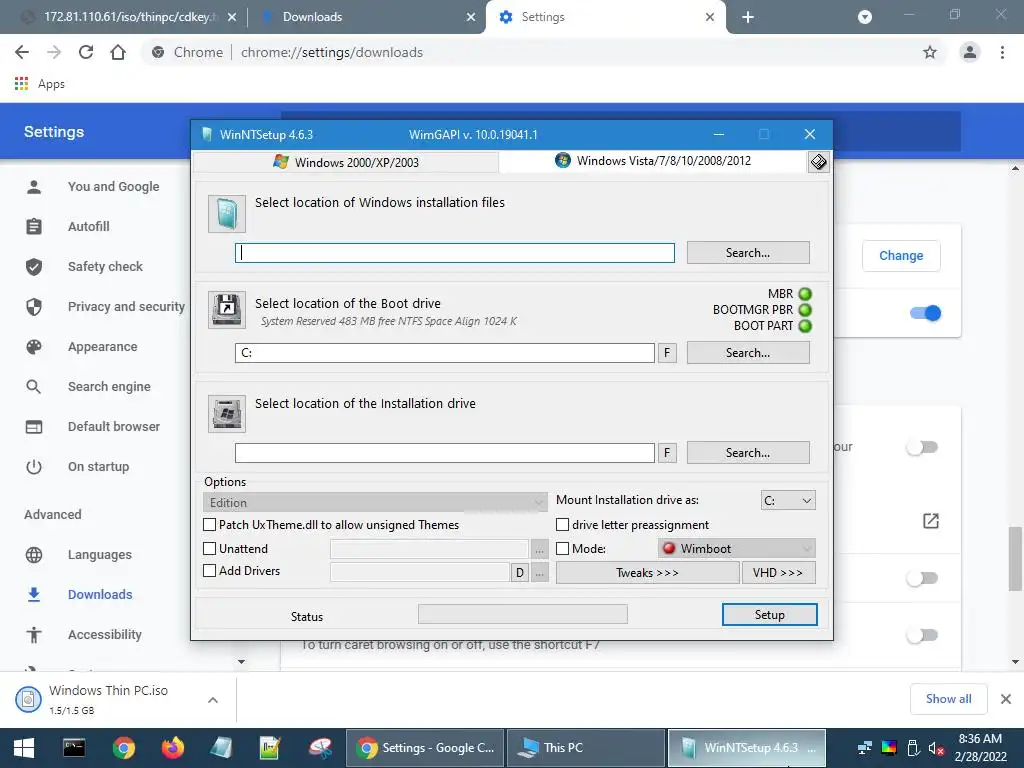Switch to Windows 2000/XP/2003 tab
This screenshot has width=1024, height=768.
pyautogui.click(x=346, y=162)
